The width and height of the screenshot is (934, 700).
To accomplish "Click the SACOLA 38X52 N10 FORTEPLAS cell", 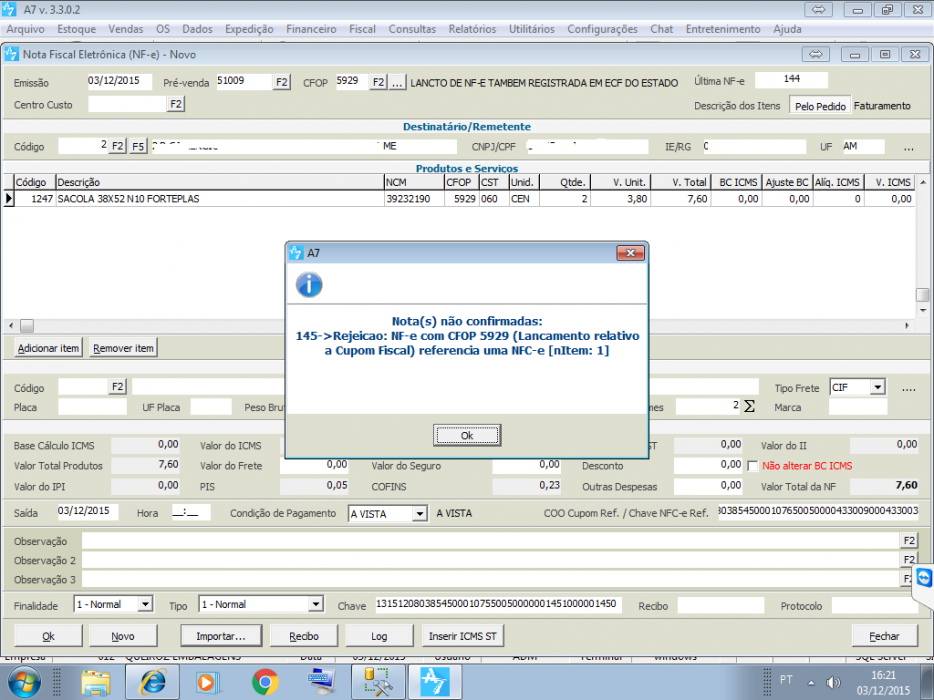I will pos(220,199).
